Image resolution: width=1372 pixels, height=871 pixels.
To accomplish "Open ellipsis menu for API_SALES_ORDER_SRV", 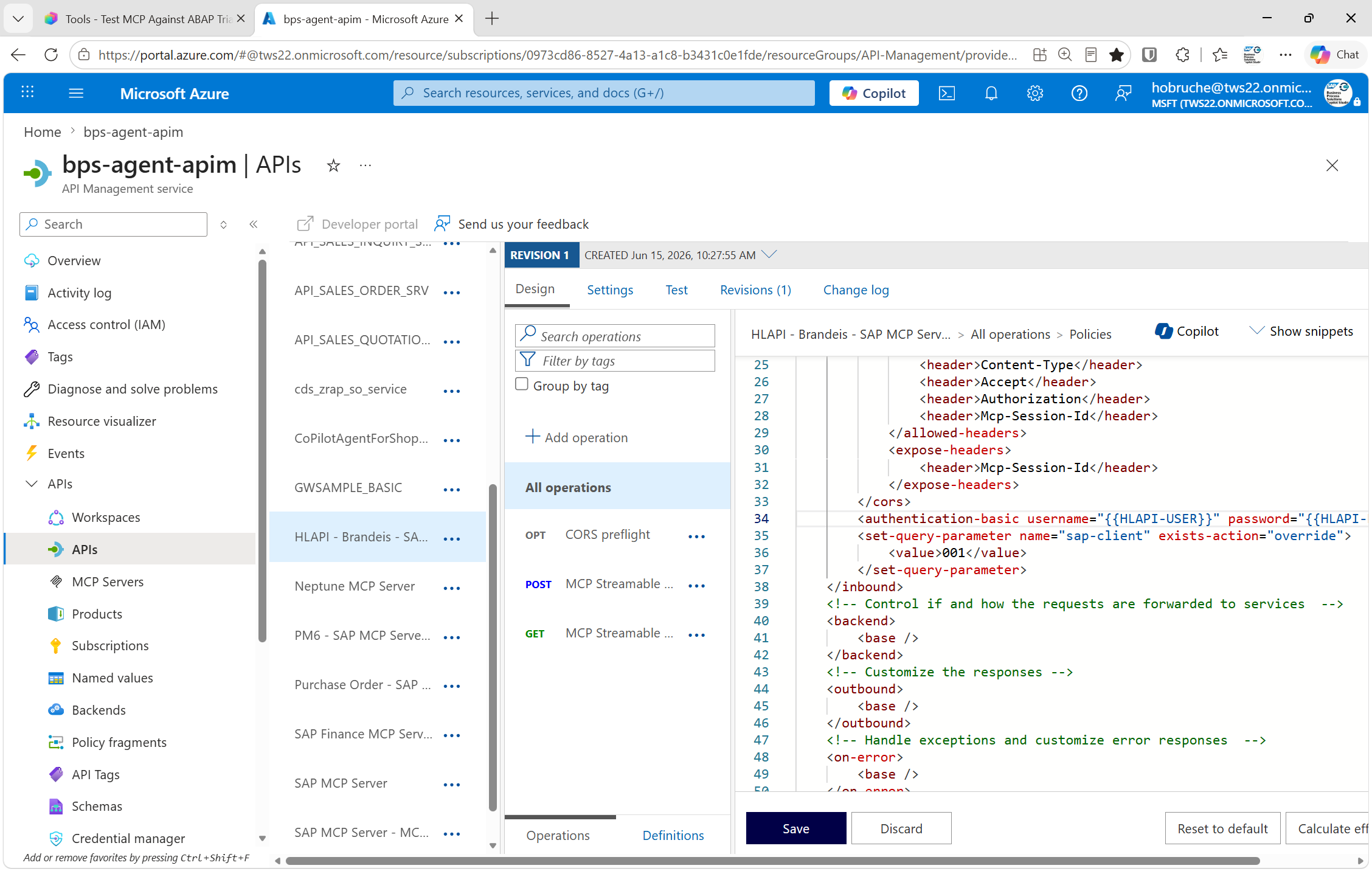I will [x=452, y=293].
